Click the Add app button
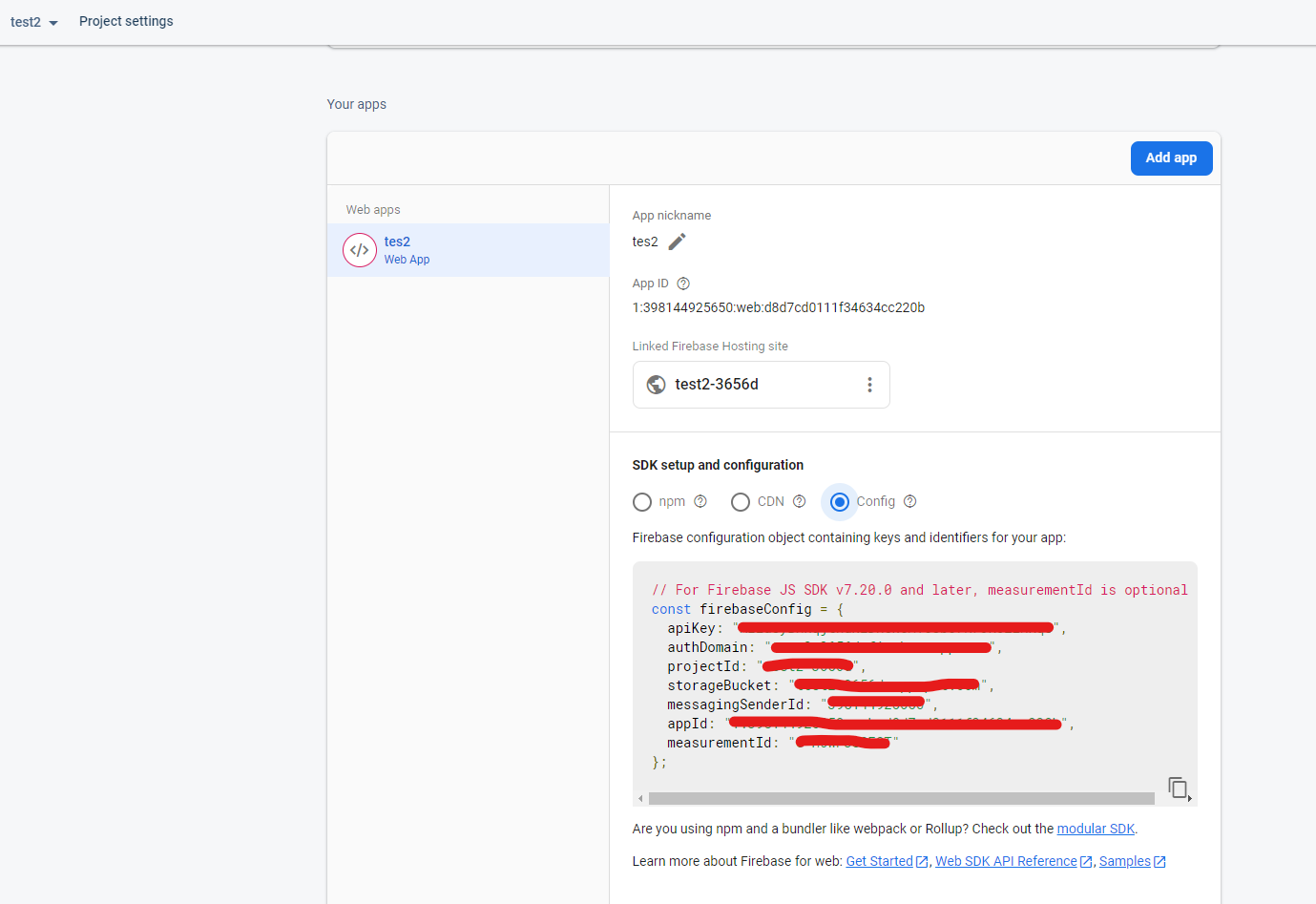This screenshot has width=1316, height=904. 1171,158
